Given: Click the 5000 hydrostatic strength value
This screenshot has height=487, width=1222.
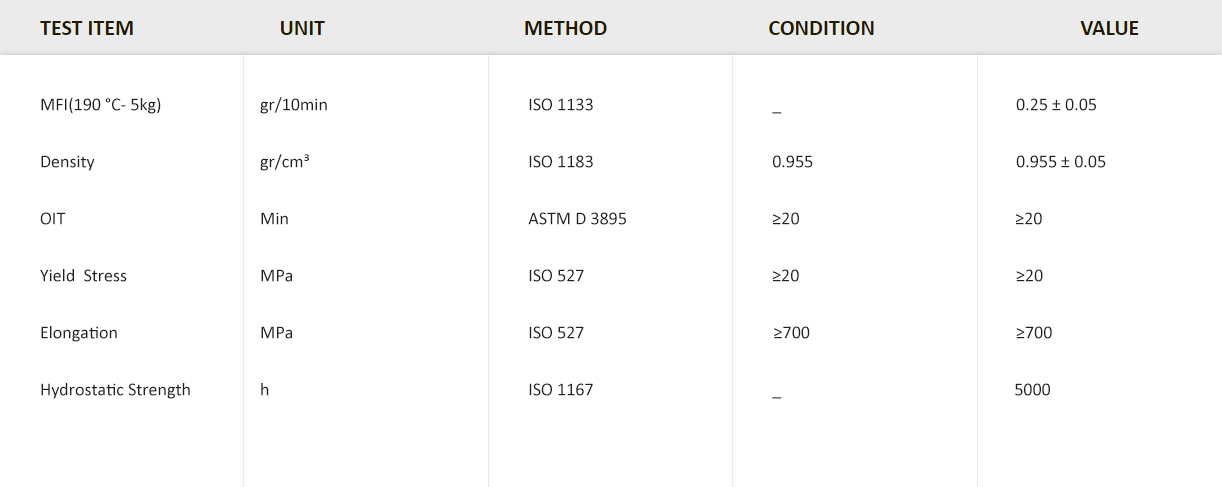Looking at the screenshot, I should coord(1032,389).
